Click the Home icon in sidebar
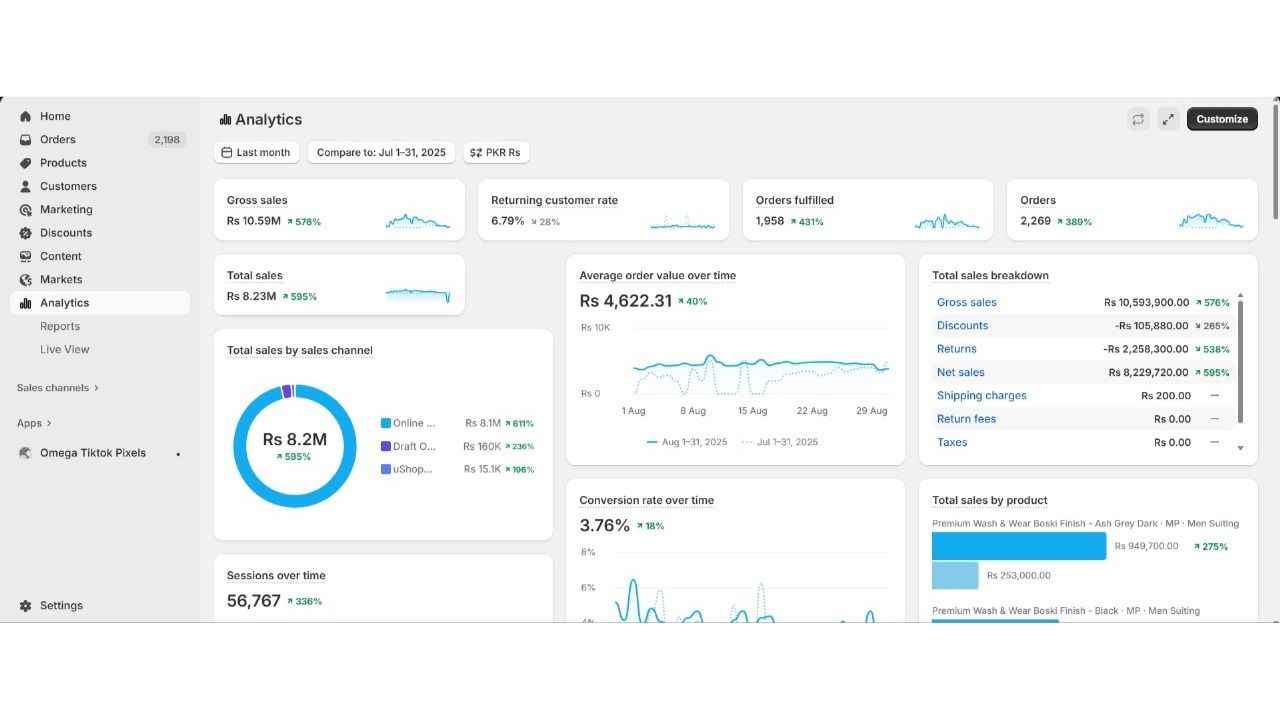This screenshot has width=1280, height=720. (26, 116)
